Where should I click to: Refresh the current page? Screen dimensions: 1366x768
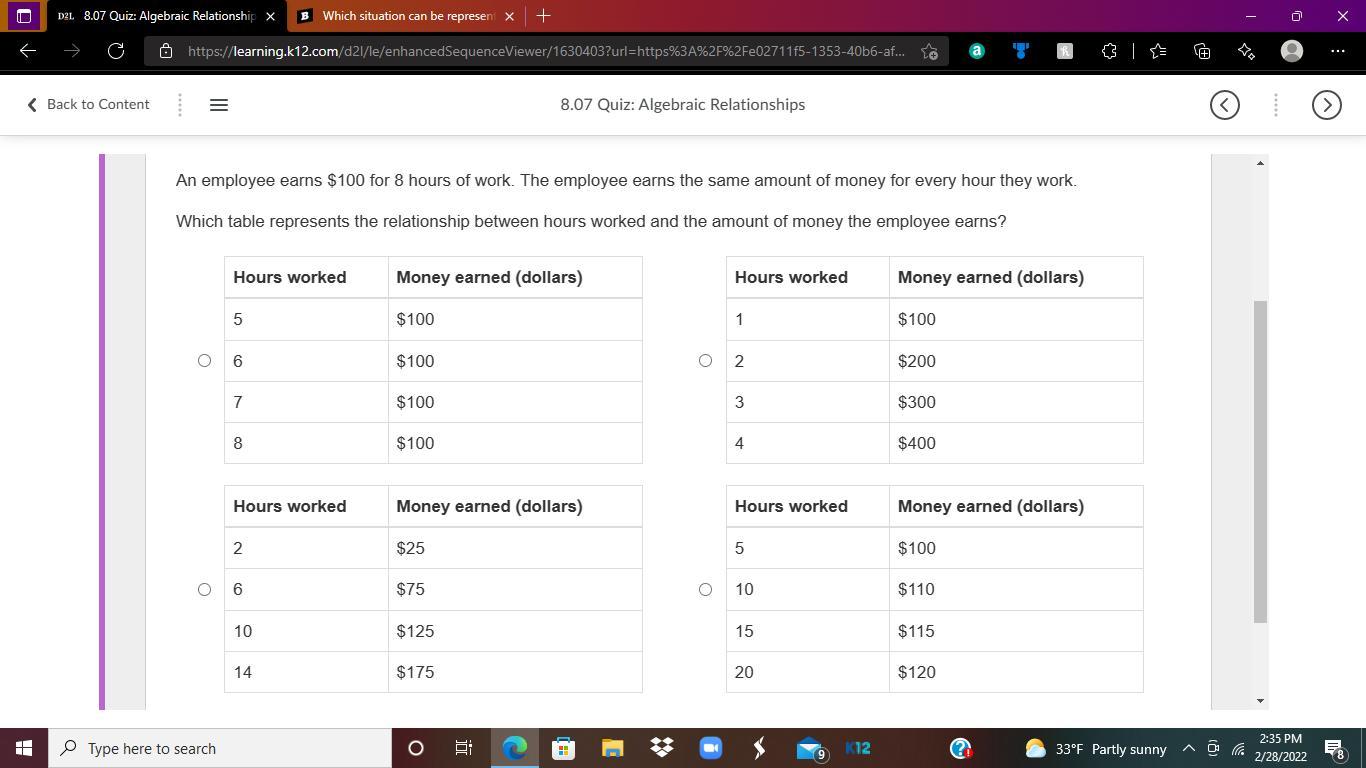(x=116, y=51)
